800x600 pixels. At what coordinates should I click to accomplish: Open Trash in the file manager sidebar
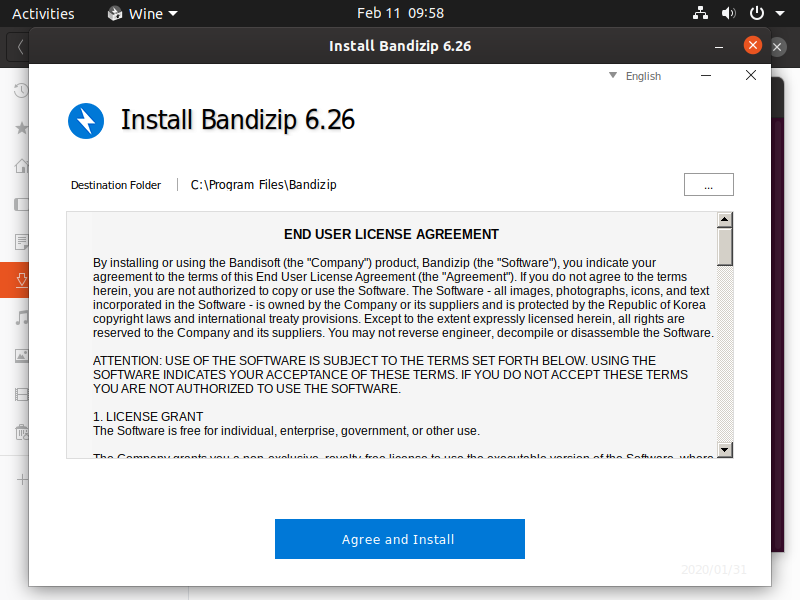[x=20, y=432]
